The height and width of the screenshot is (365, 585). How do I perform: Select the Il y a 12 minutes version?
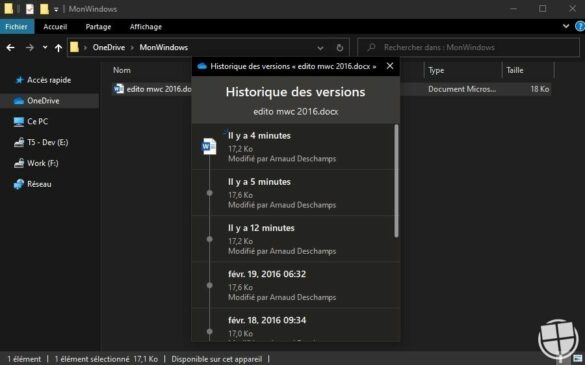[293, 239]
